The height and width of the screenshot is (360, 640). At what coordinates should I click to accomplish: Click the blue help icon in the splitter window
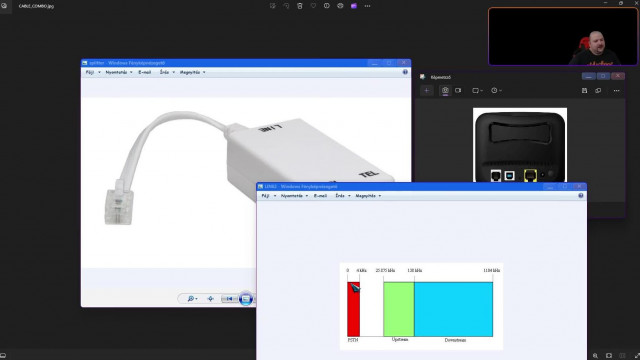tap(405, 72)
